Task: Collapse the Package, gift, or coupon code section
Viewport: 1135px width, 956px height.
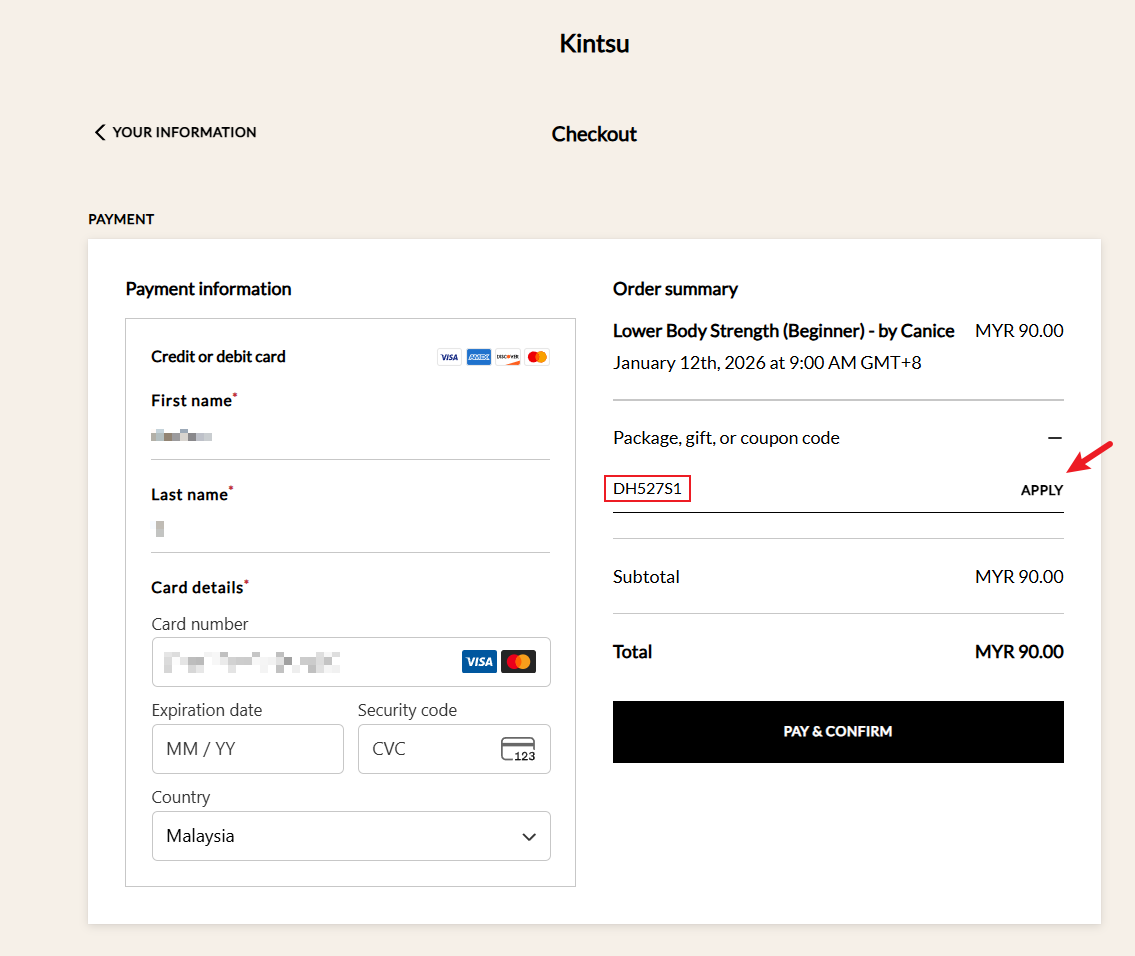Action: coord(1054,437)
